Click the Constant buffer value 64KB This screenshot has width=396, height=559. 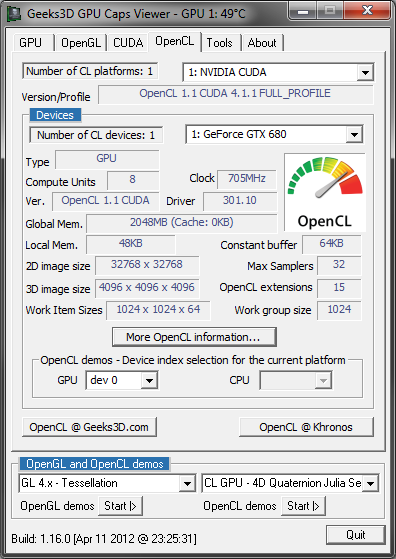[x=331, y=244]
